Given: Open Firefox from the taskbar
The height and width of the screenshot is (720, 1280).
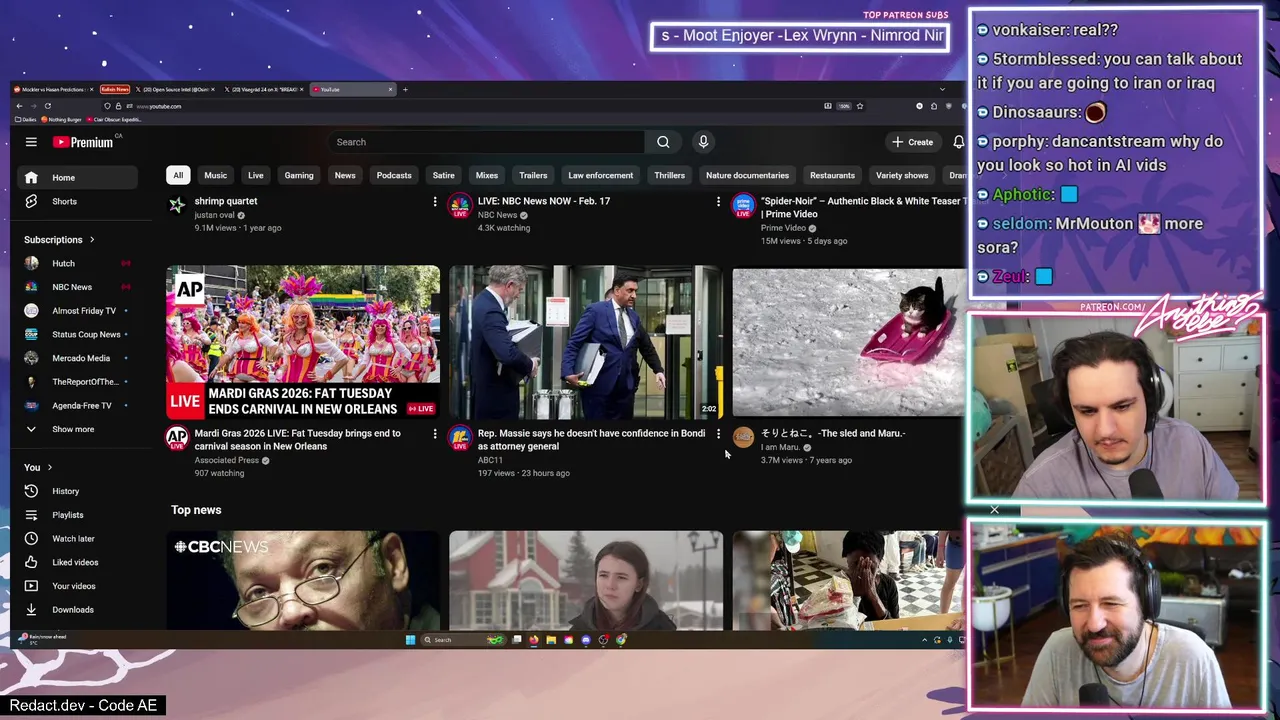Looking at the screenshot, I should pyautogui.click(x=533, y=640).
